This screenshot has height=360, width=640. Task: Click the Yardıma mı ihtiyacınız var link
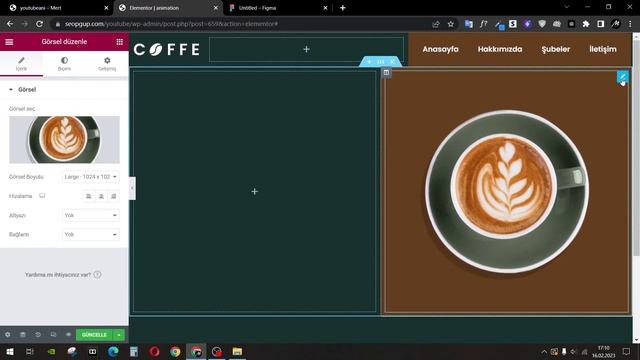(63, 275)
